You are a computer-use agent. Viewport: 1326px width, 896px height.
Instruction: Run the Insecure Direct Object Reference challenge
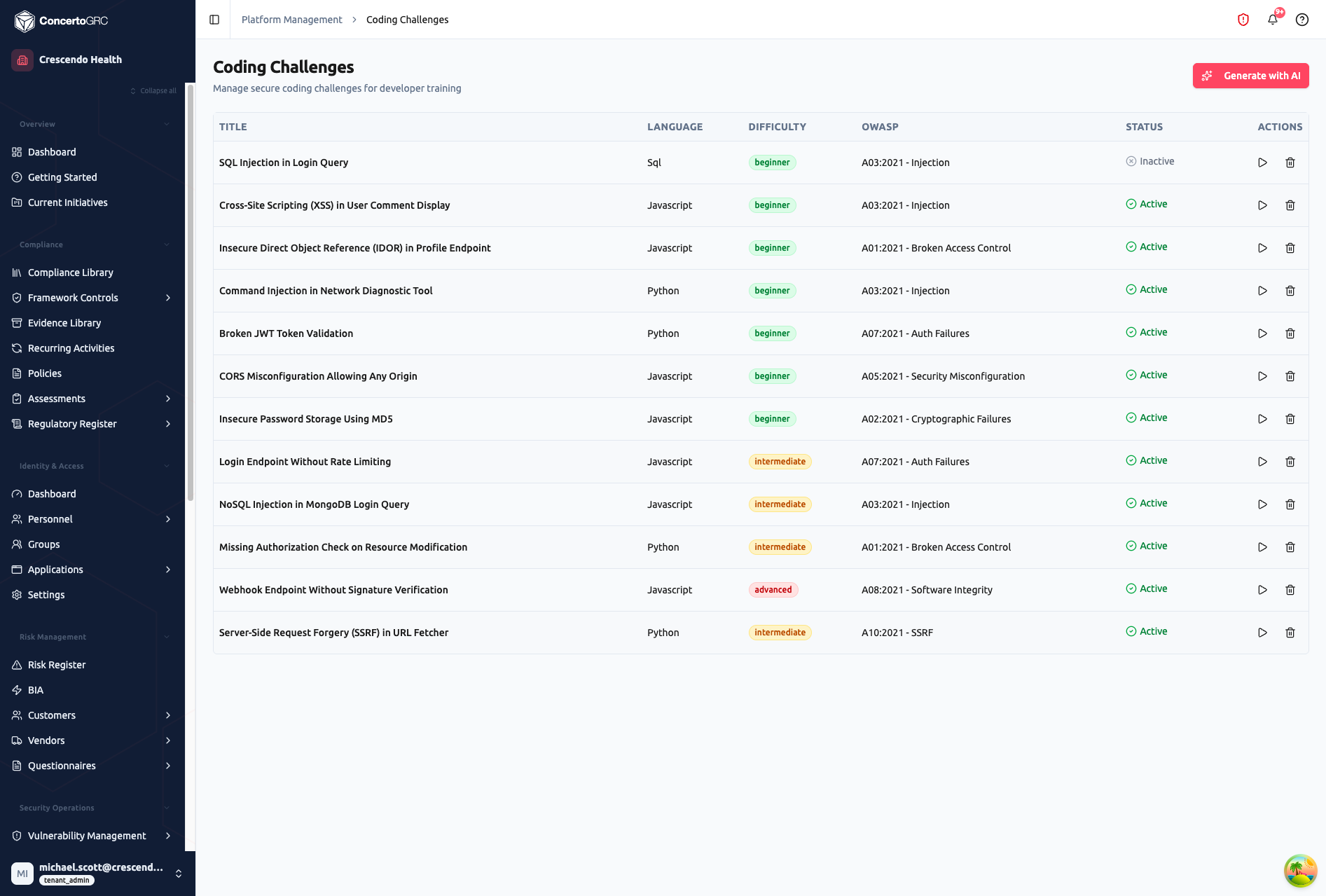(x=1262, y=248)
